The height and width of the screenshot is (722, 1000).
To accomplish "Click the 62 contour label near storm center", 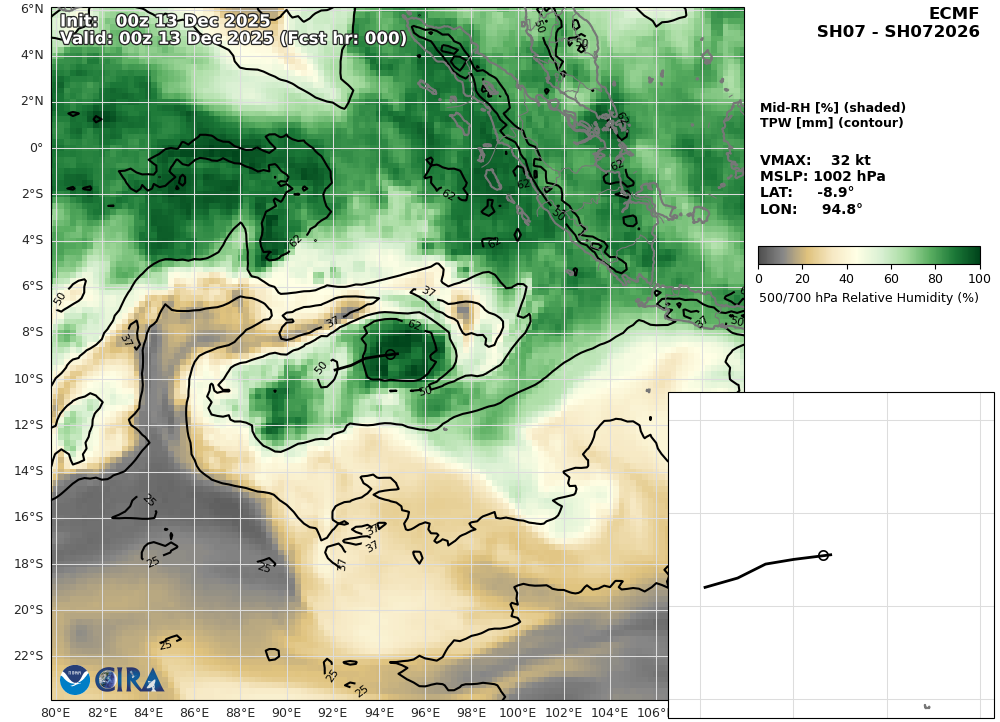I will pos(415,325).
